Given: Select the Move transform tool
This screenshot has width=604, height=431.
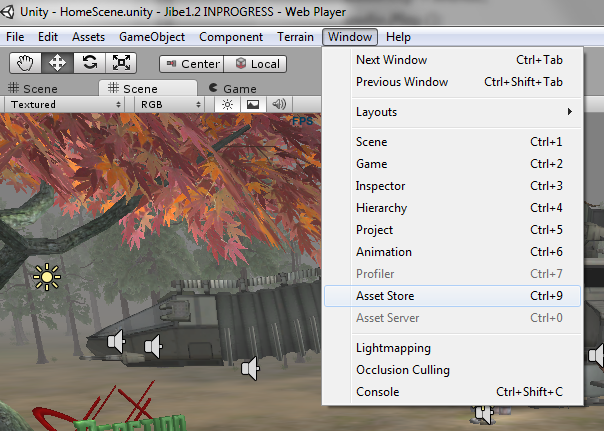Looking at the screenshot, I should 57,63.
